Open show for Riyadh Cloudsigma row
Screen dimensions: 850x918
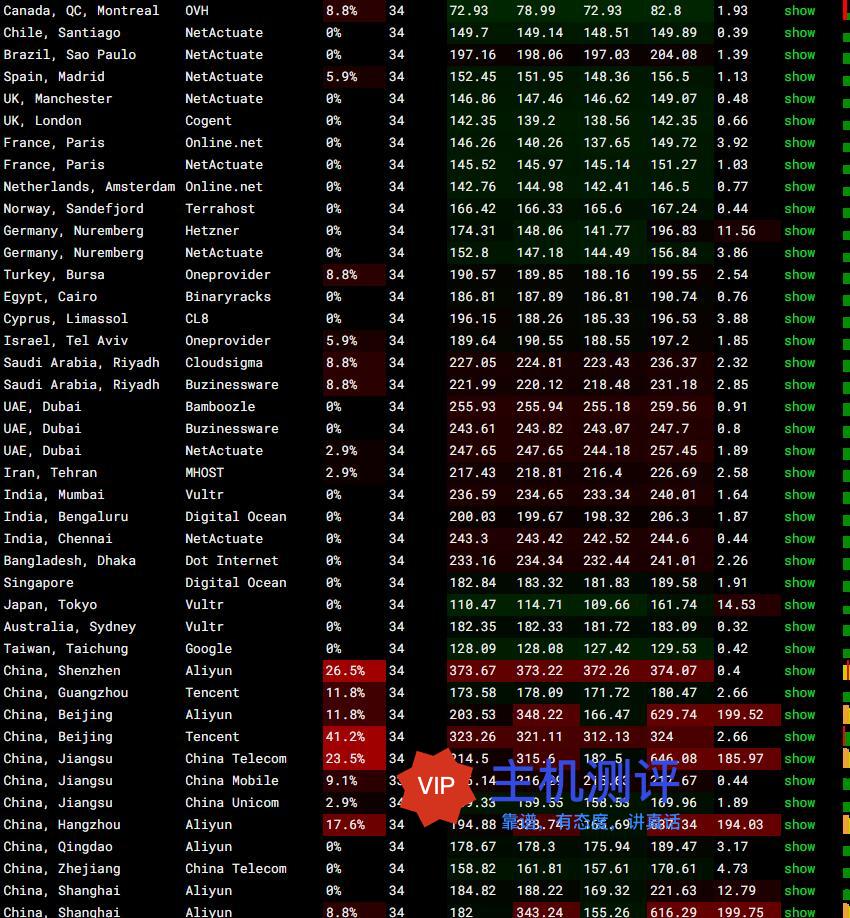coord(800,363)
